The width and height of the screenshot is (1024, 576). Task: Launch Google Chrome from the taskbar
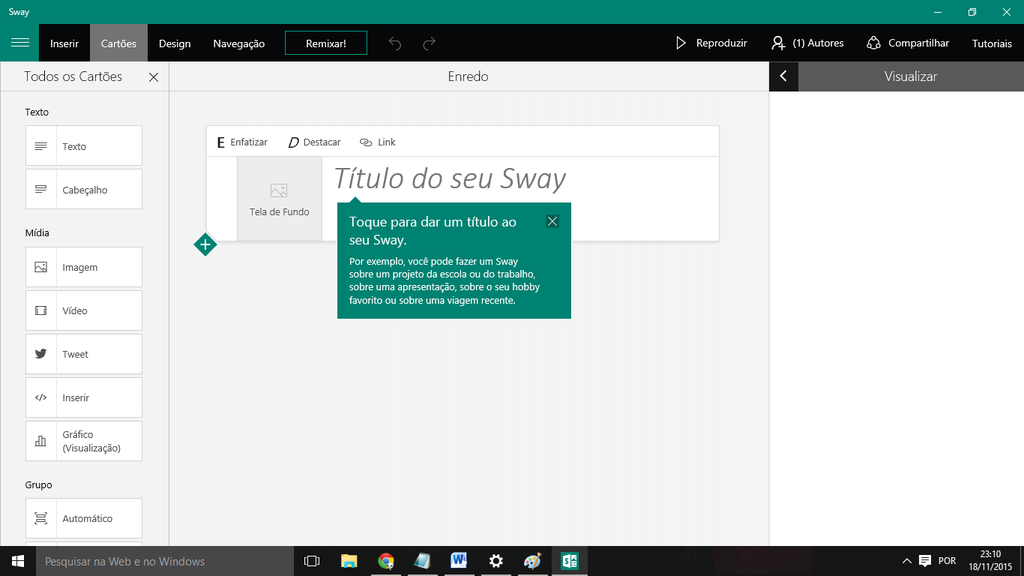pos(385,561)
